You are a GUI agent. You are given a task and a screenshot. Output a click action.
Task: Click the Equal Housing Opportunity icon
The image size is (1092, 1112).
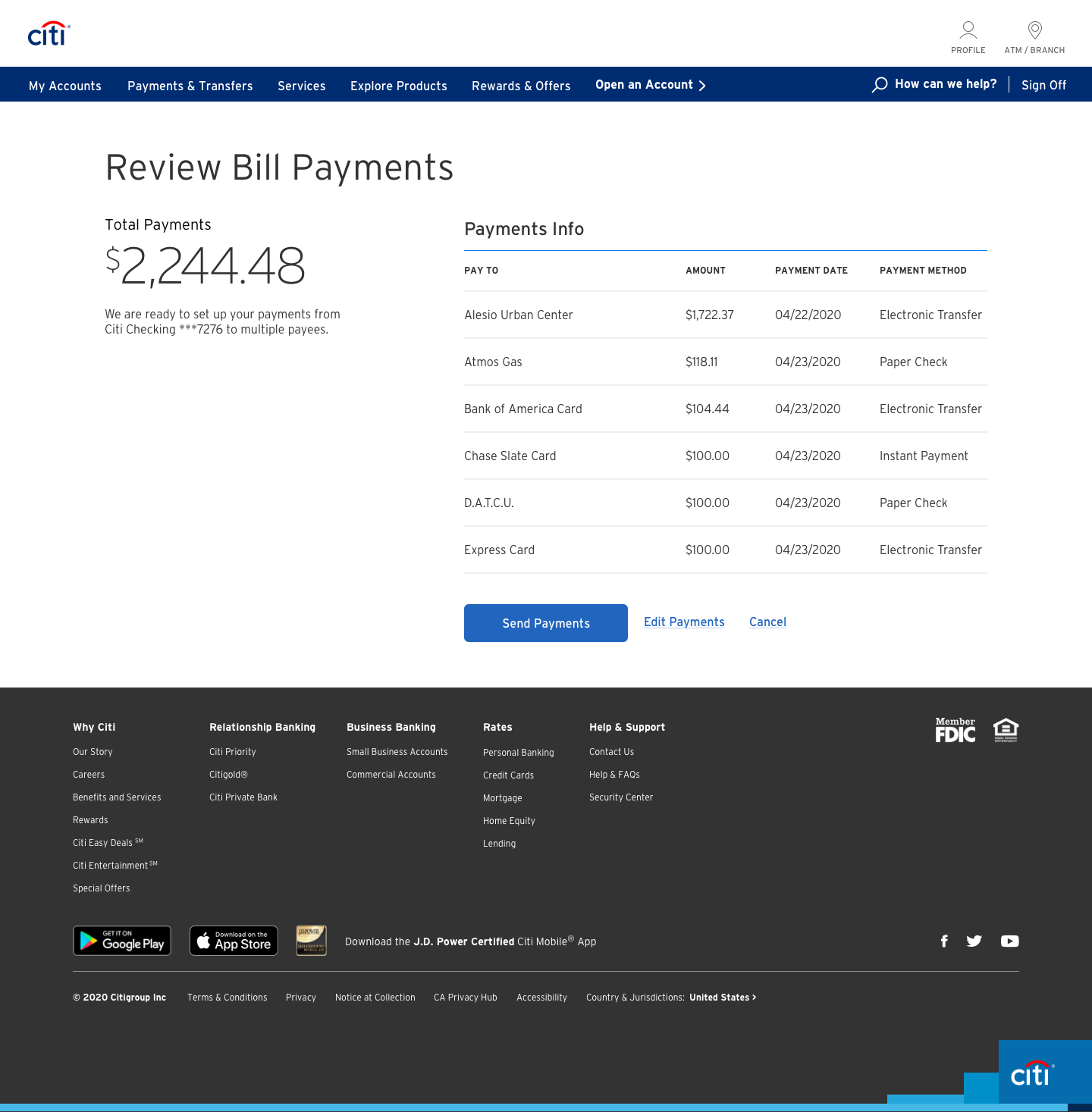[x=1006, y=730]
